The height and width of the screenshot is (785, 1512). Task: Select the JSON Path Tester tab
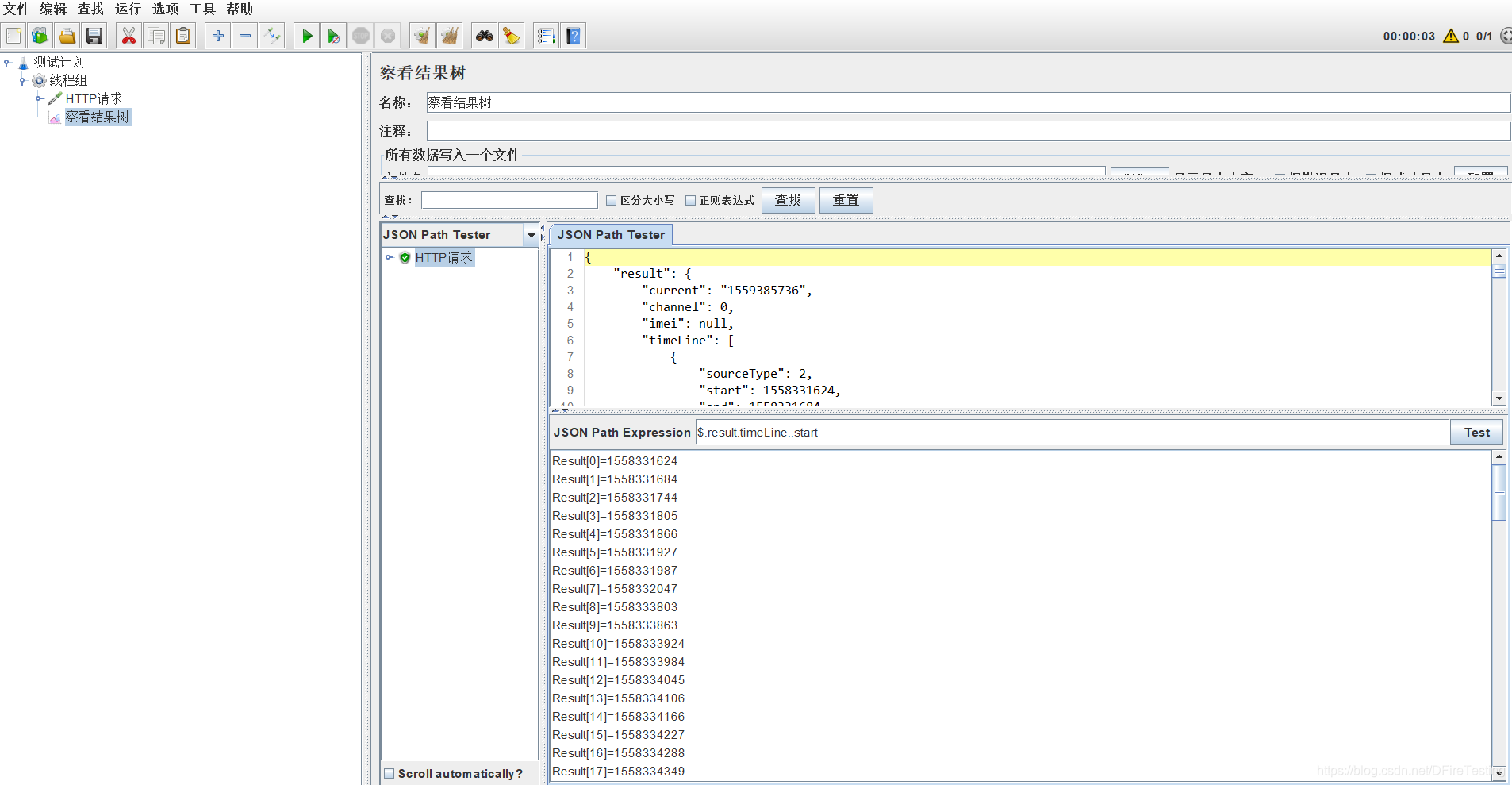tap(611, 235)
